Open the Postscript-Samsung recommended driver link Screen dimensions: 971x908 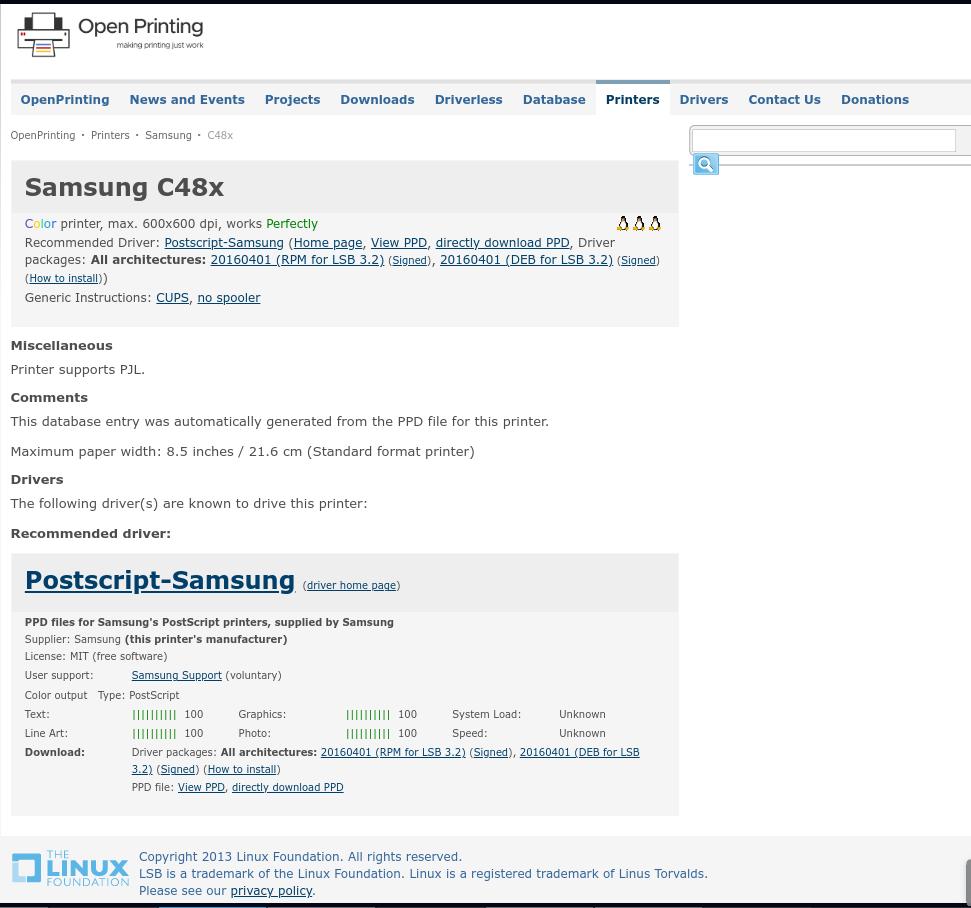224,243
